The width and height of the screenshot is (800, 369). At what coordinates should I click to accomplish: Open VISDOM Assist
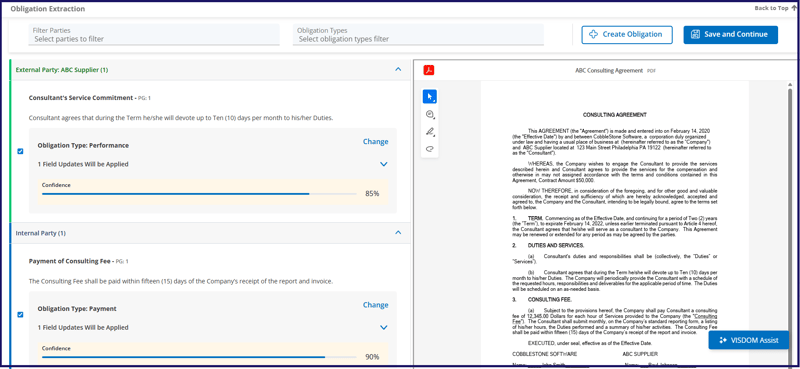tap(749, 340)
